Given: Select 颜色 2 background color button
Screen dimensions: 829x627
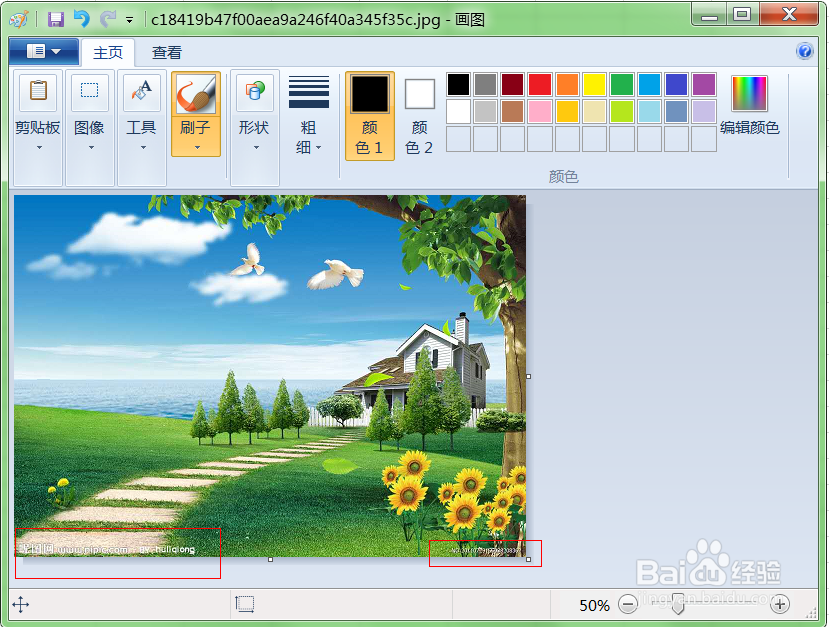Looking at the screenshot, I should [420, 116].
